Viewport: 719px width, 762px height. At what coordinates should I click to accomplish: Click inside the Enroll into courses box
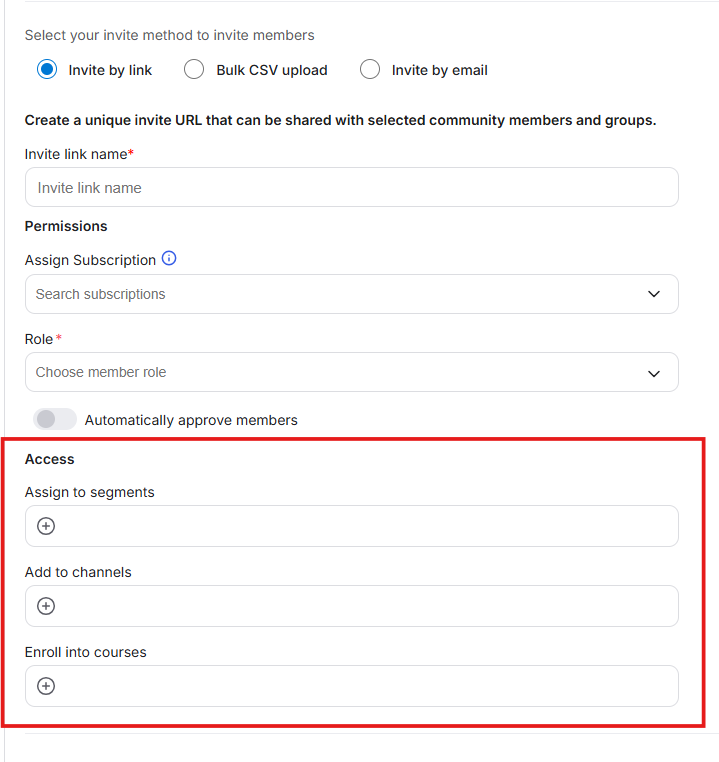pyautogui.click(x=360, y=686)
